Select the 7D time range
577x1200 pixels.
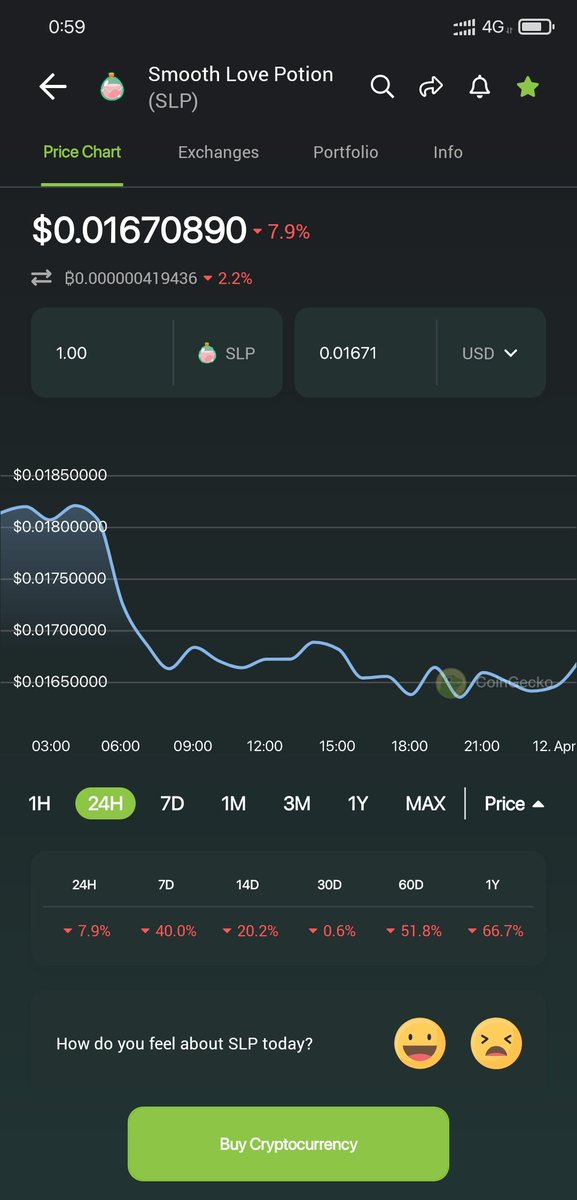pyautogui.click(x=172, y=803)
